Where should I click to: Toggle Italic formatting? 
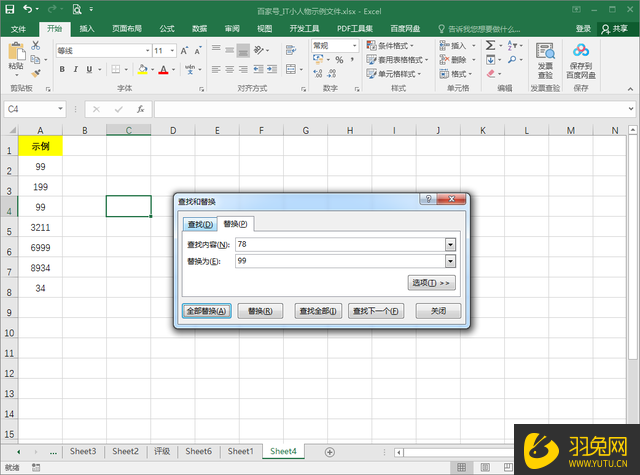click(76, 69)
